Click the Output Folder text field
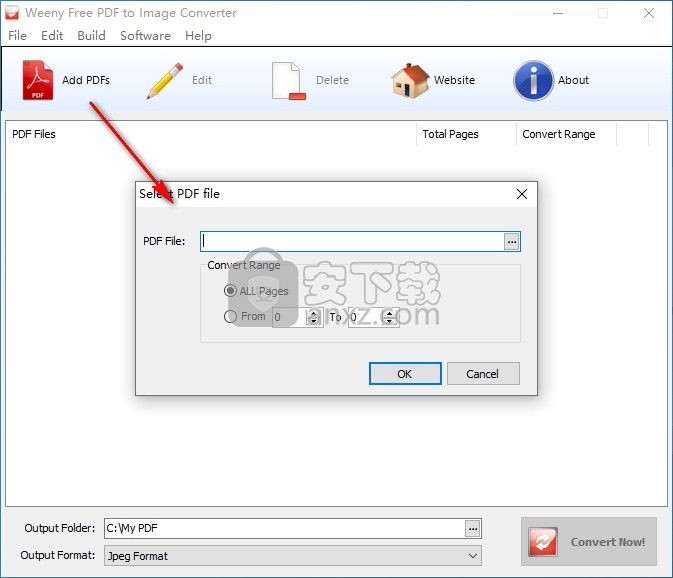This screenshot has width=673, height=578. coord(285,529)
